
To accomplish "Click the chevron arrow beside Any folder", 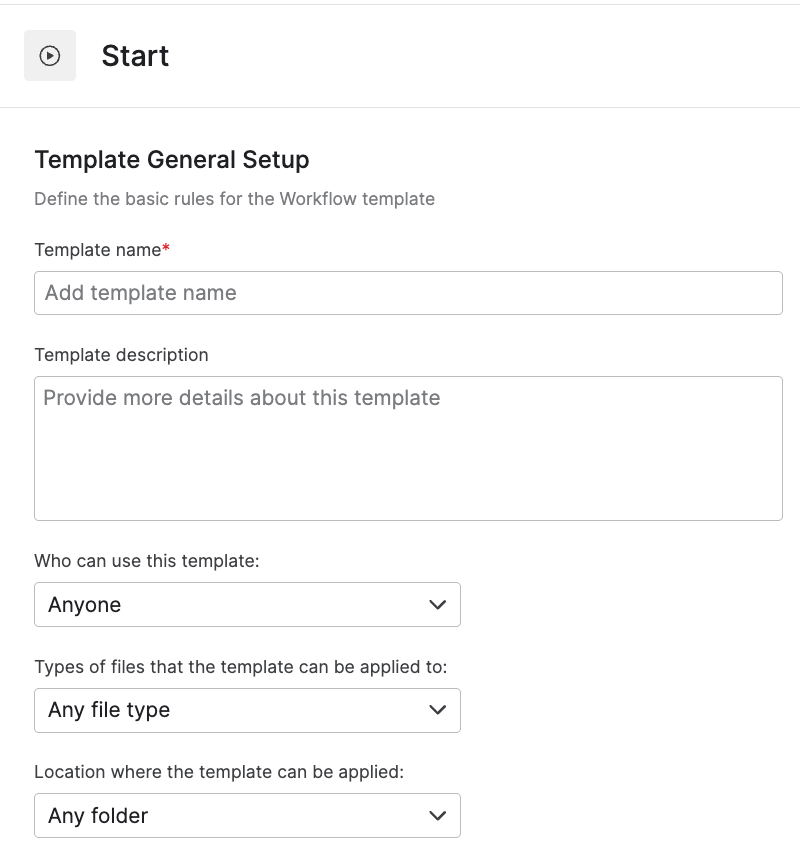I will coord(437,816).
